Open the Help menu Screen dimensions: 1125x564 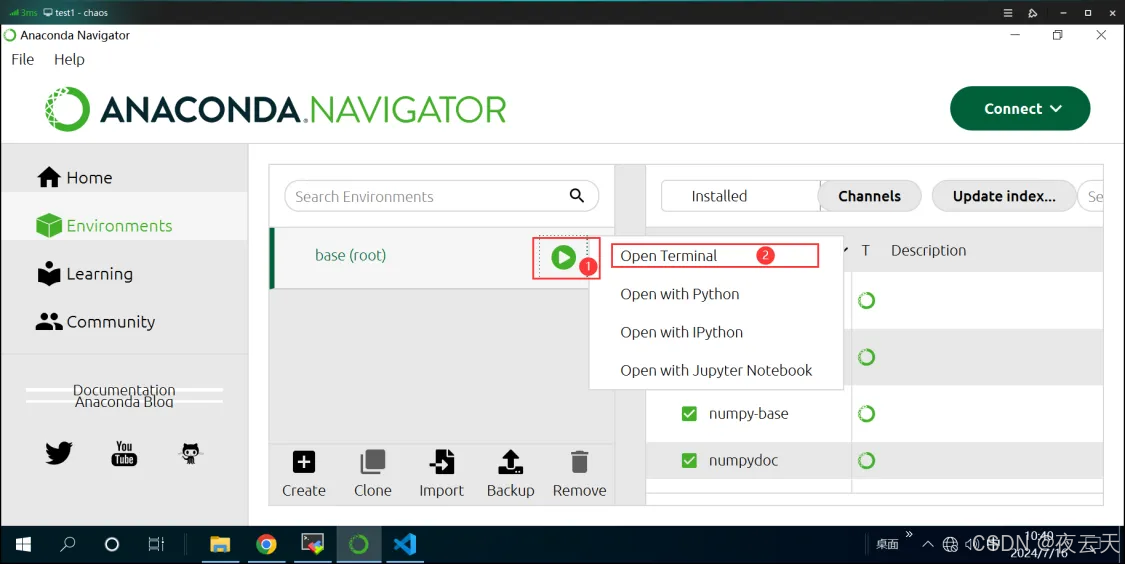(x=69, y=60)
